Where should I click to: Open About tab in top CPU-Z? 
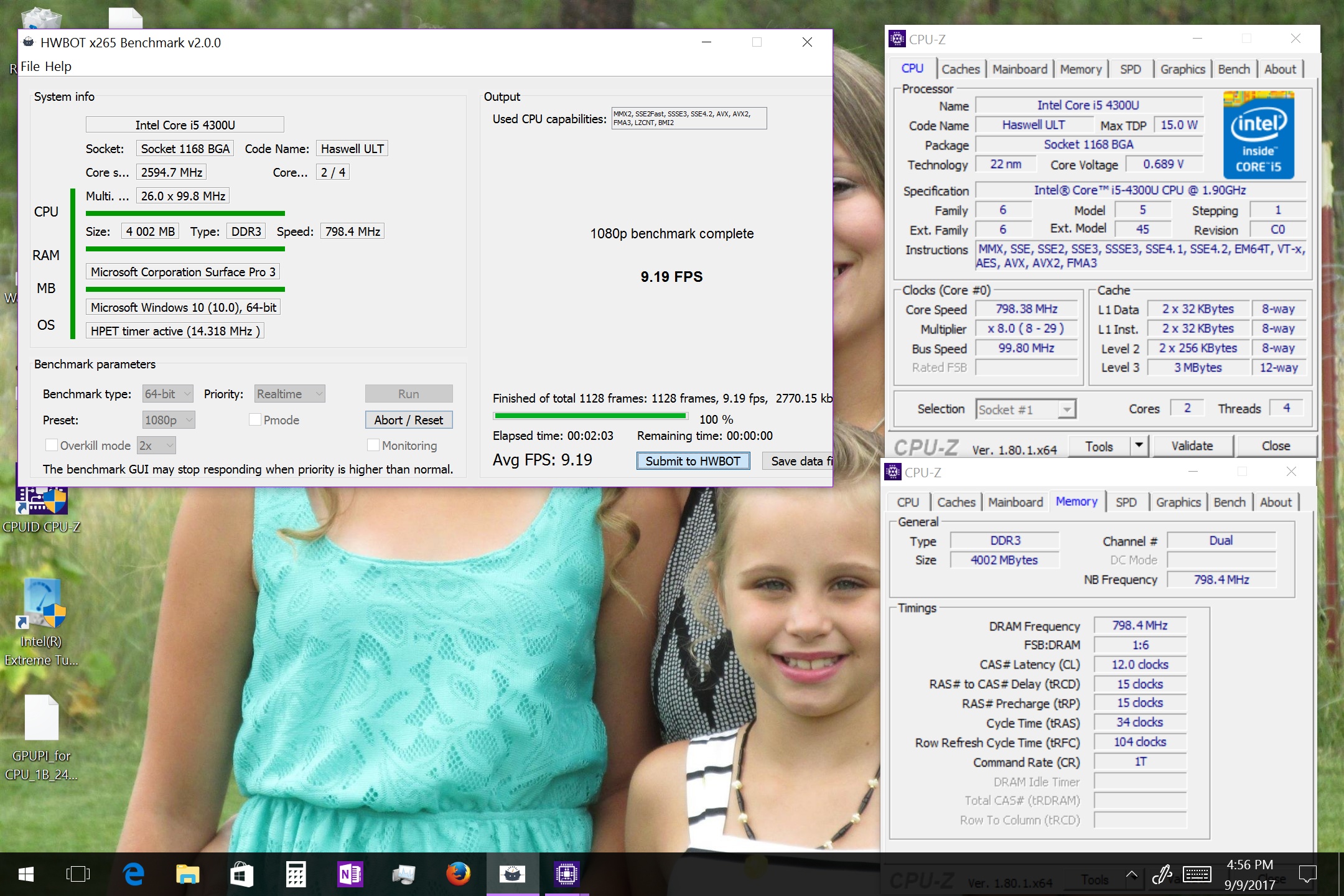tap(1279, 69)
